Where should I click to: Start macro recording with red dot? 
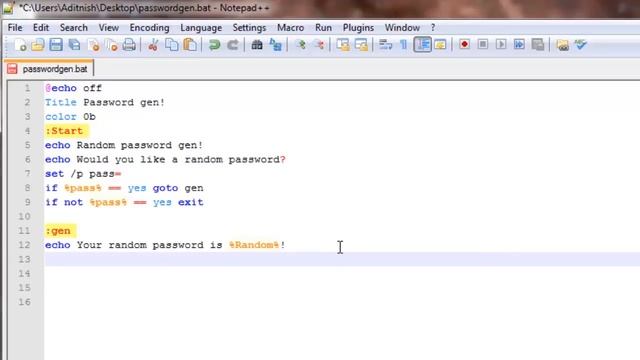tap(464, 44)
